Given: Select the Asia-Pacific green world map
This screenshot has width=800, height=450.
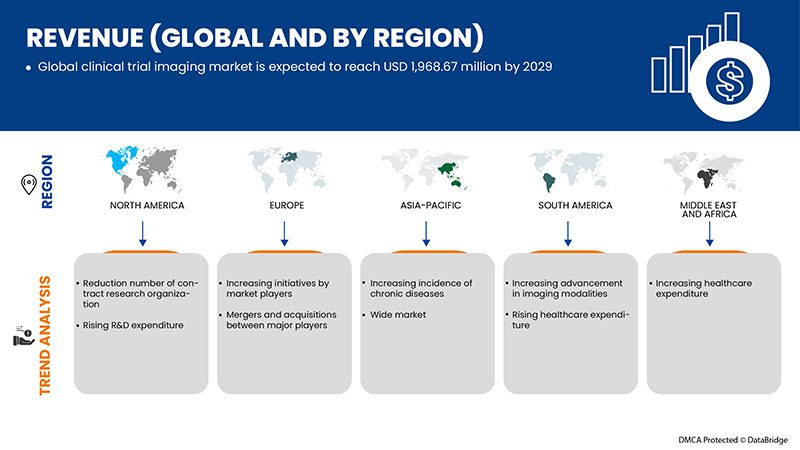Looking at the screenshot, I should [x=427, y=171].
